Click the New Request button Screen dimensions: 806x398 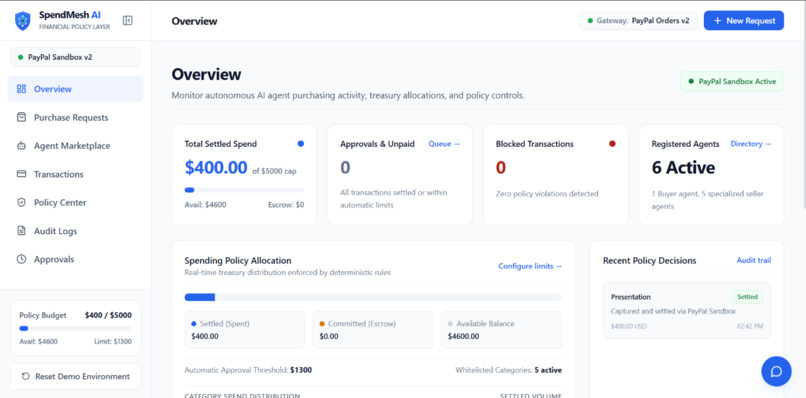pyautogui.click(x=744, y=21)
